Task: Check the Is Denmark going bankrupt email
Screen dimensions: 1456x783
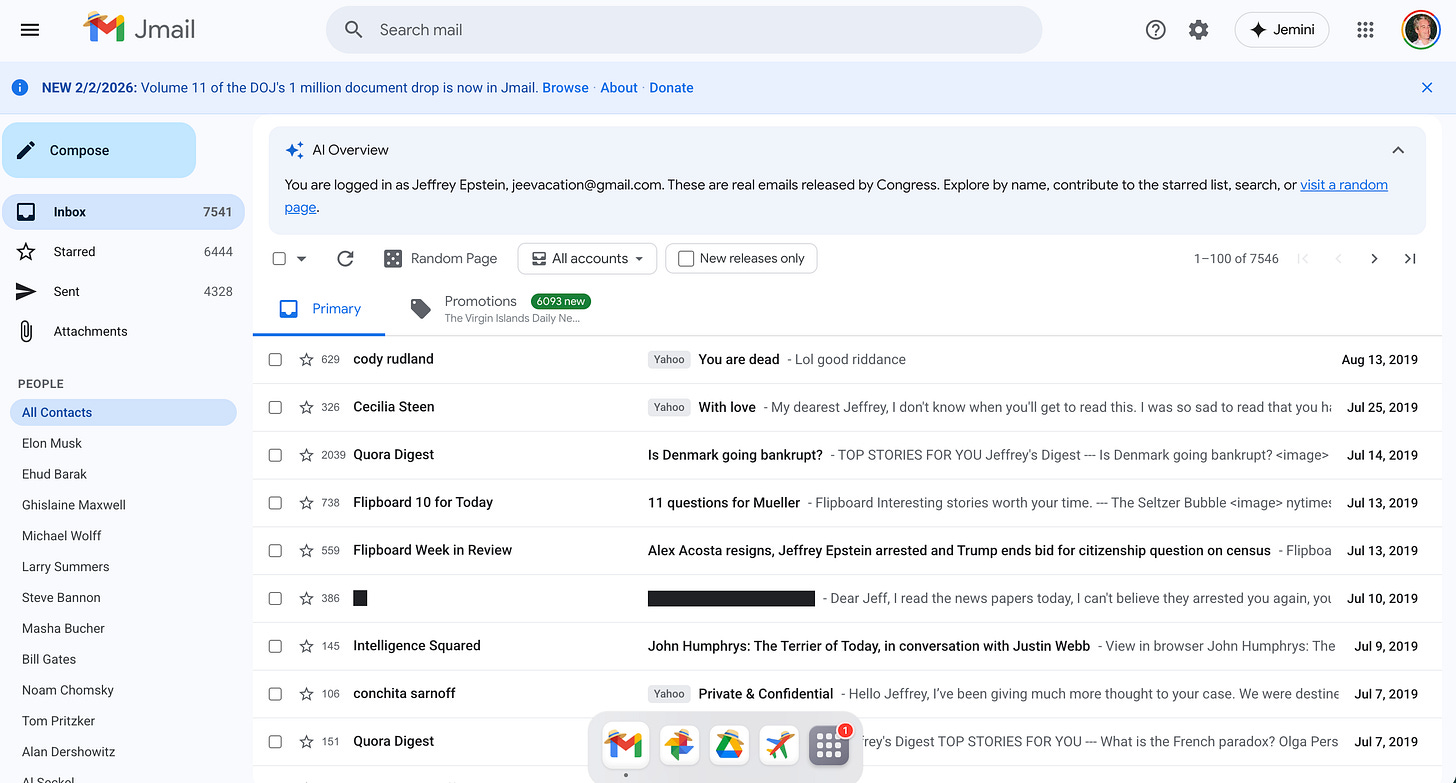Action: pos(275,455)
